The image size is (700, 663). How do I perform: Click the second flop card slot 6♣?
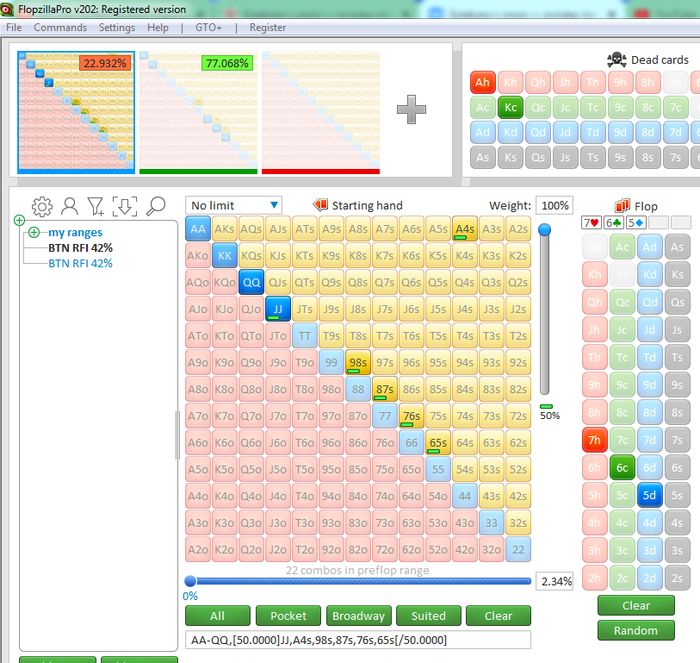tap(613, 222)
